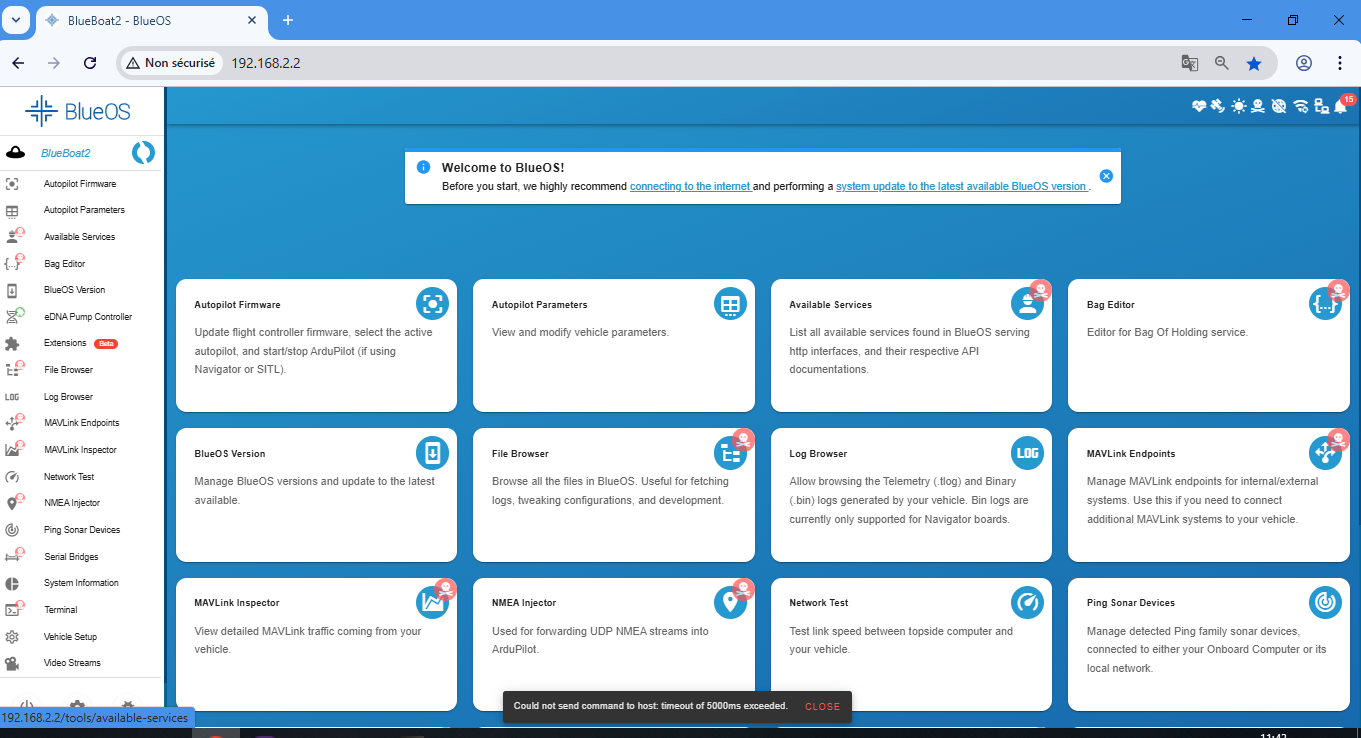Toggle light/dark theme with sun icon
The image size is (1361, 738).
pyautogui.click(x=1239, y=106)
